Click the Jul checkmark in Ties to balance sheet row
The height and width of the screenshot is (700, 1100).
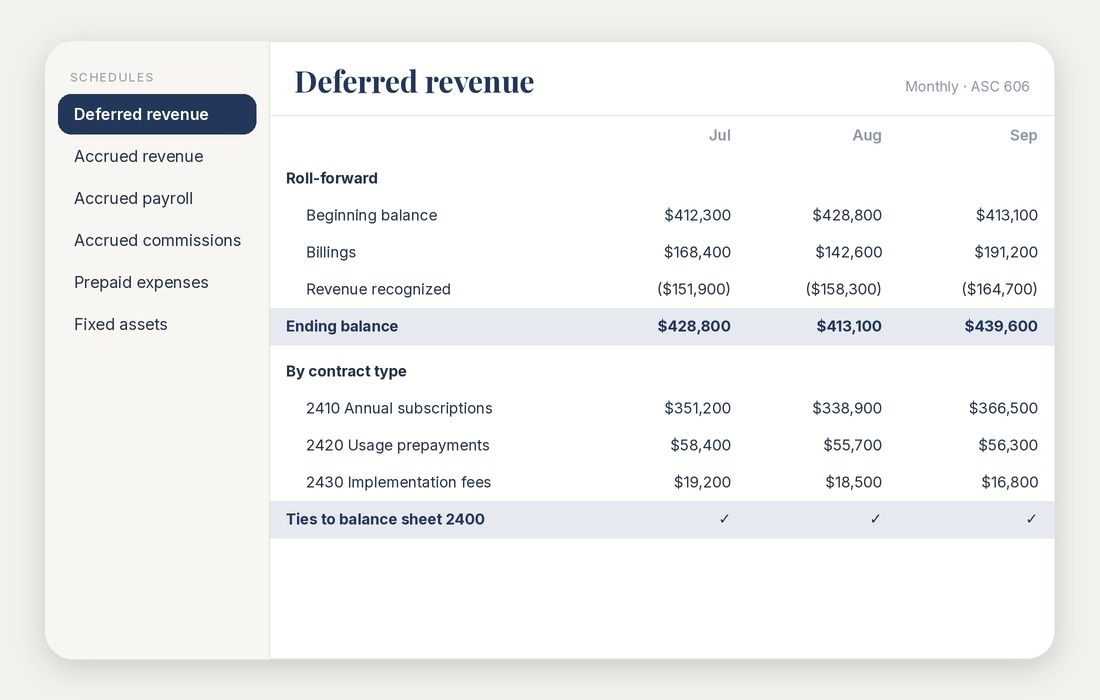[x=725, y=519]
